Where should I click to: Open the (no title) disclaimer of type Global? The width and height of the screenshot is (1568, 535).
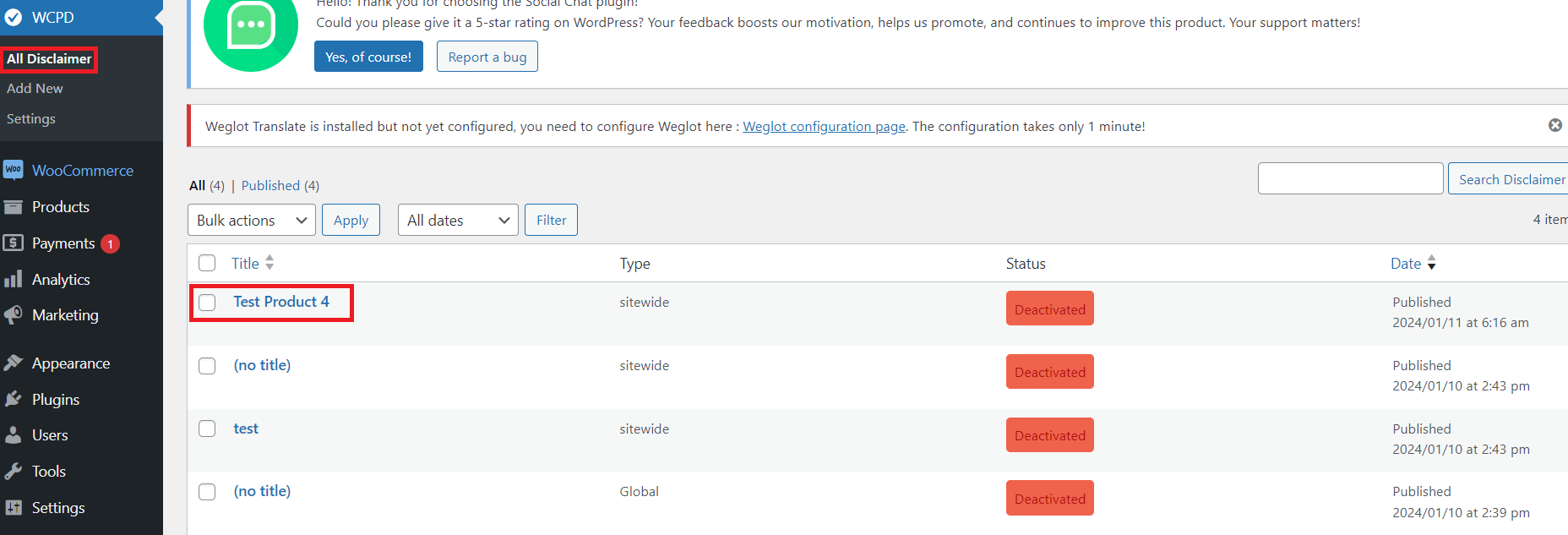click(262, 491)
